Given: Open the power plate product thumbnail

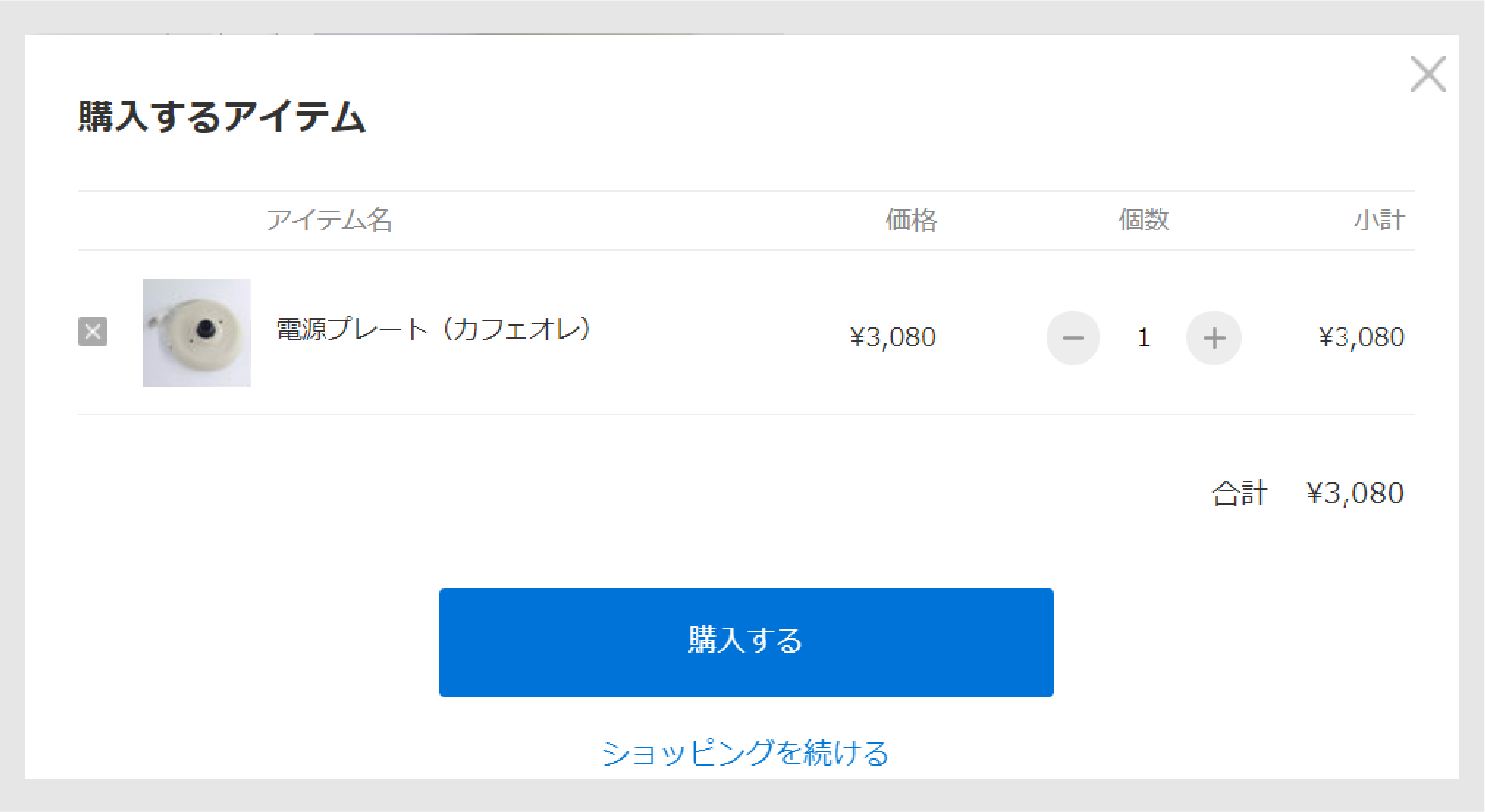Looking at the screenshot, I should pos(197,332).
